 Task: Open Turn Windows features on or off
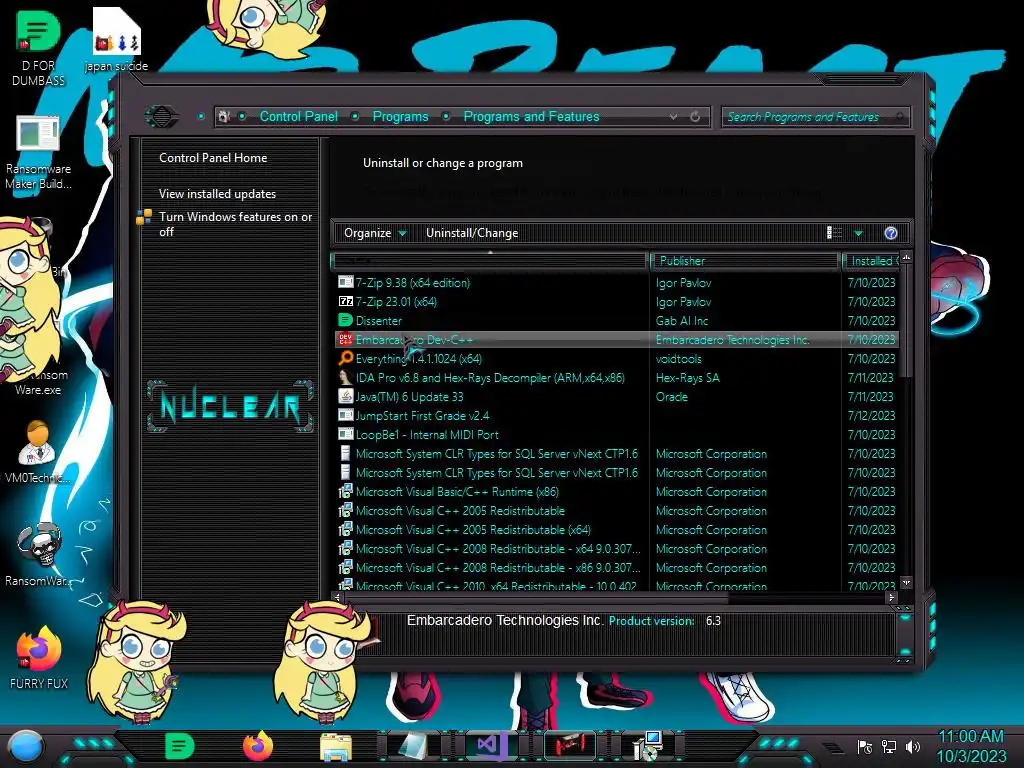tap(235, 224)
